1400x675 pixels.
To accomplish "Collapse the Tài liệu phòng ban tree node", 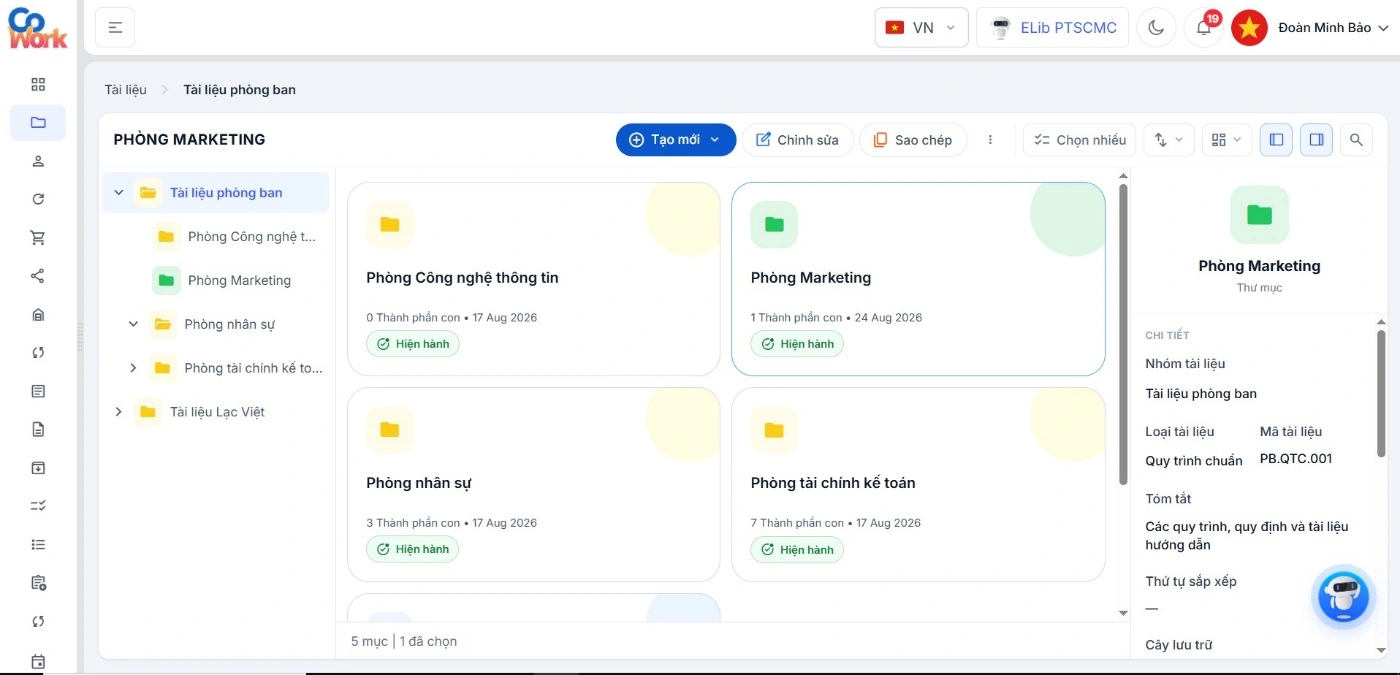I will click(119, 192).
